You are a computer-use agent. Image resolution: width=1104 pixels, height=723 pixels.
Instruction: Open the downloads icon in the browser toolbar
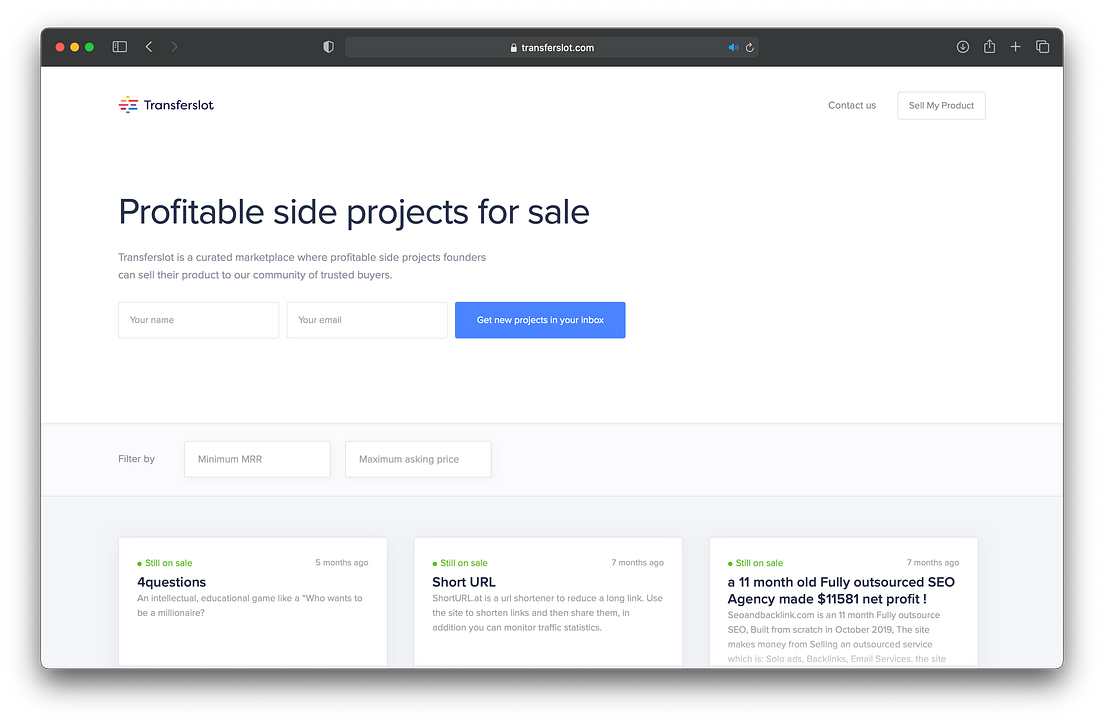(962, 46)
